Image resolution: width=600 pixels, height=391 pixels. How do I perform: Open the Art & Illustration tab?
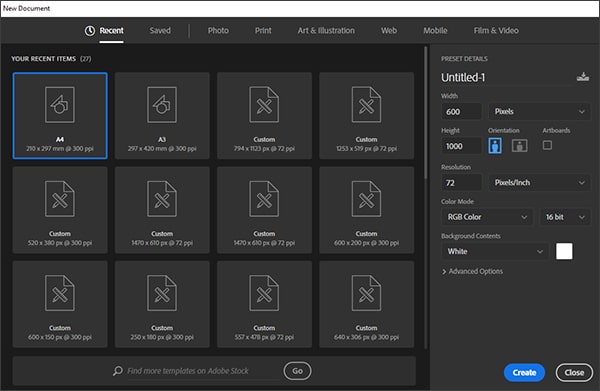326,31
